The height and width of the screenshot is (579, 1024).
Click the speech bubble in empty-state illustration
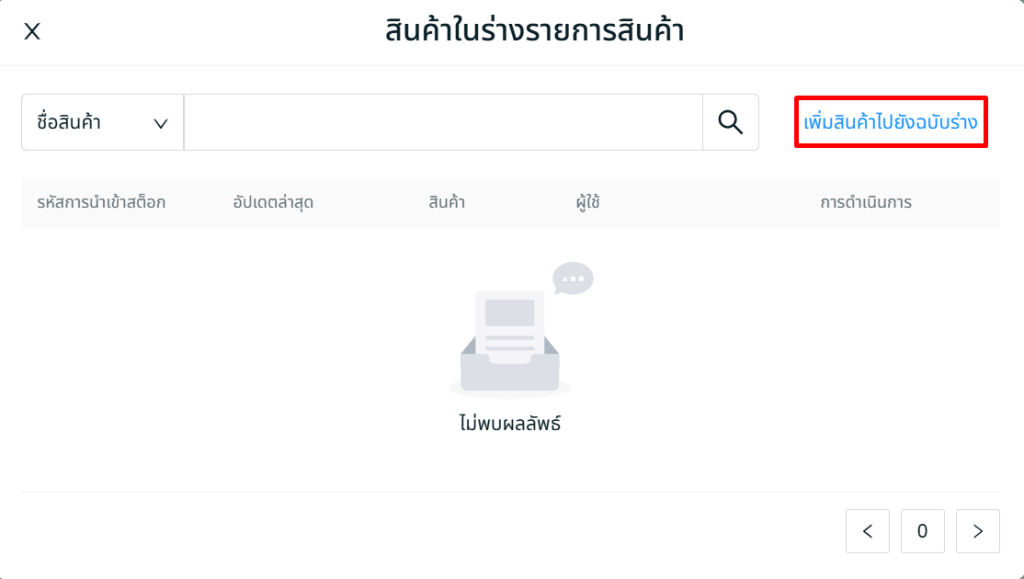pyautogui.click(x=573, y=277)
